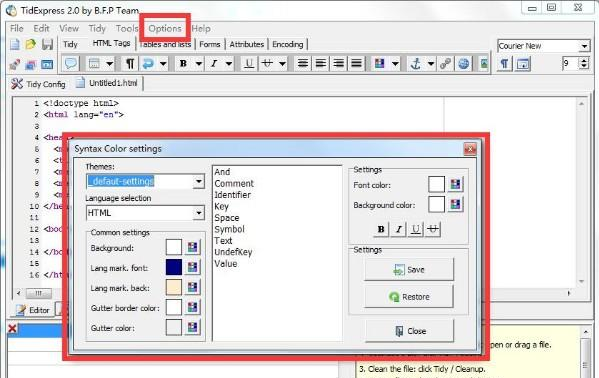Open the color picker for Lang mark. font

[193, 267]
